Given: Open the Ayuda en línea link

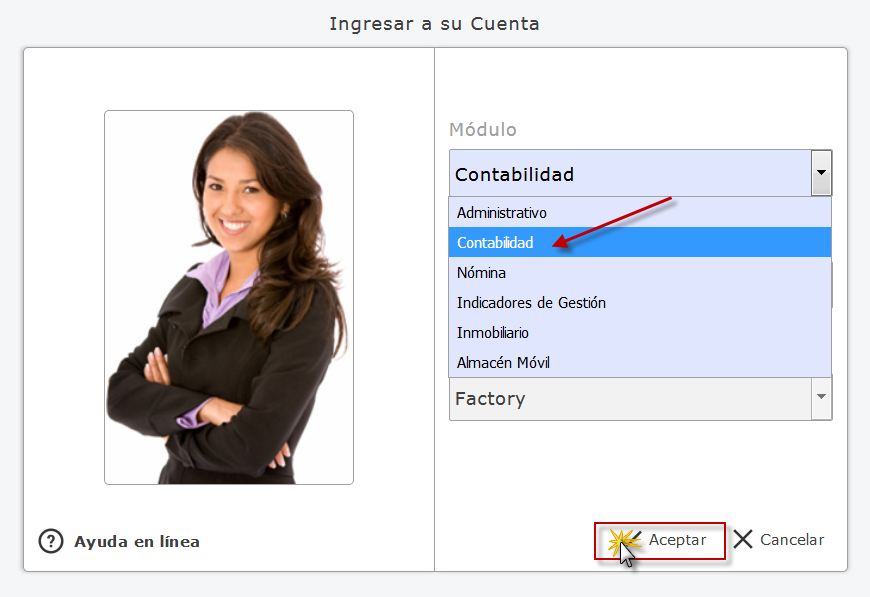Looking at the screenshot, I should (137, 542).
